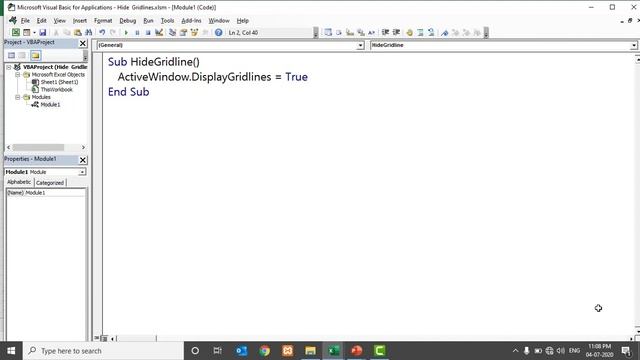Open Find with the binoculars icon
Viewport: 640px width, 360px height.
[x=89, y=32]
